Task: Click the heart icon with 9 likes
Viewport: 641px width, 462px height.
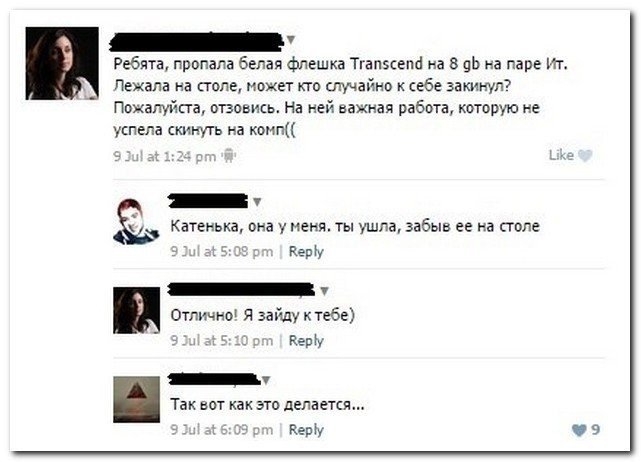Action: click(579, 430)
